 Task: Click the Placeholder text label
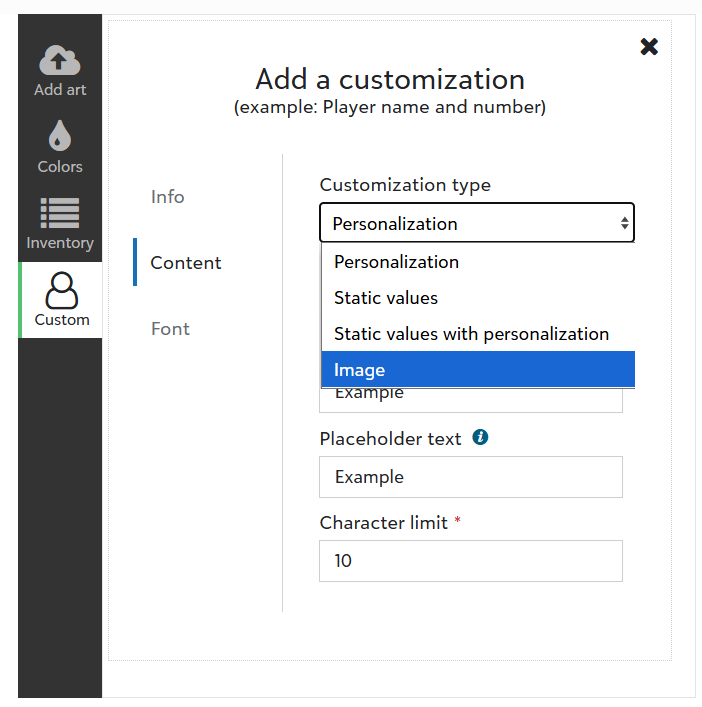coord(390,439)
